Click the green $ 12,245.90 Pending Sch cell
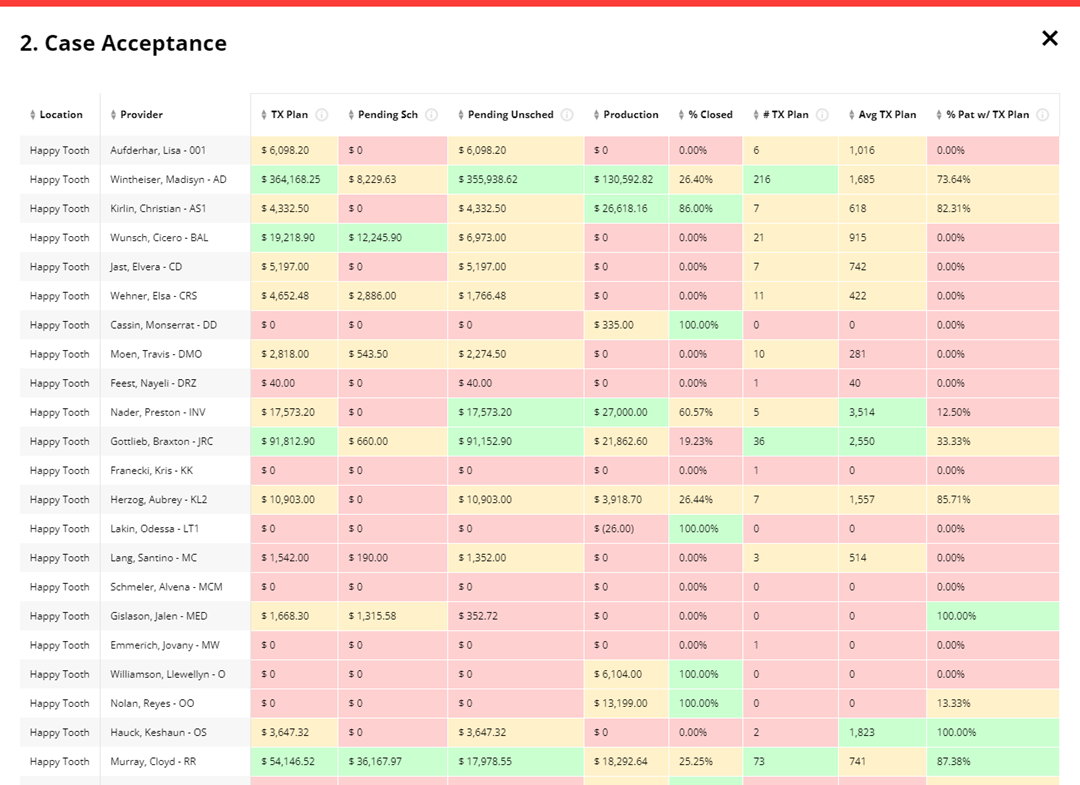This screenshot has height=785, width=1080. tap(375, 238)
